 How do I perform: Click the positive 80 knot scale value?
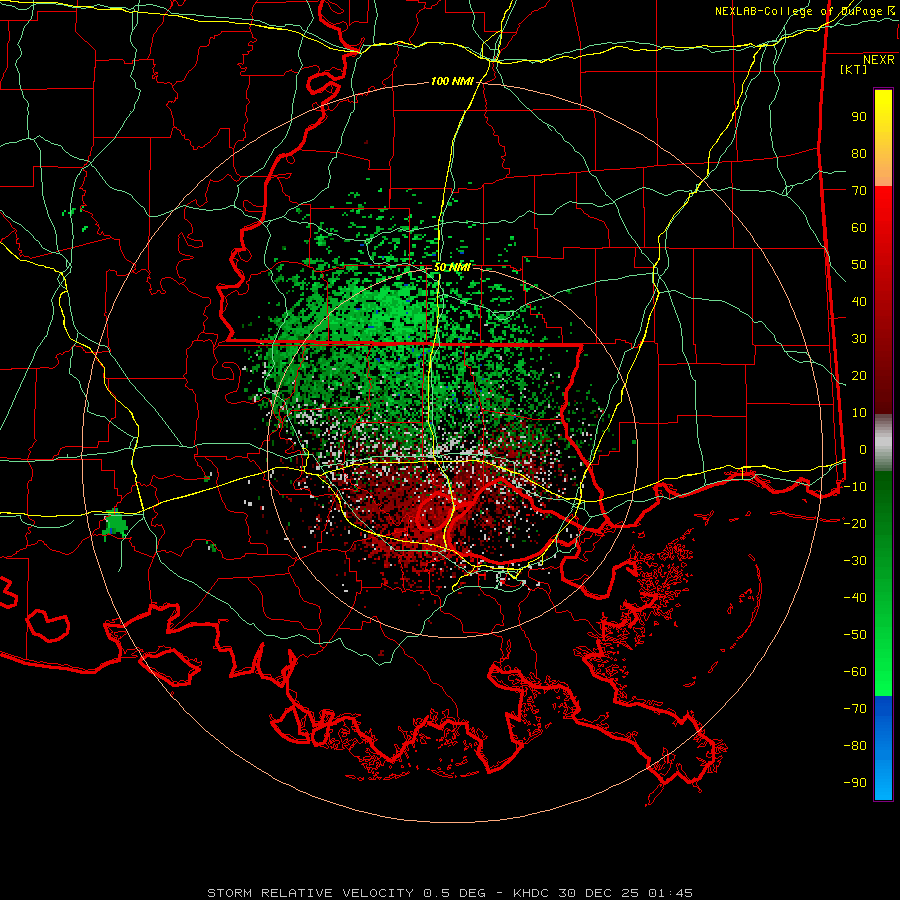pyautogui.click(x=859, y=154)
